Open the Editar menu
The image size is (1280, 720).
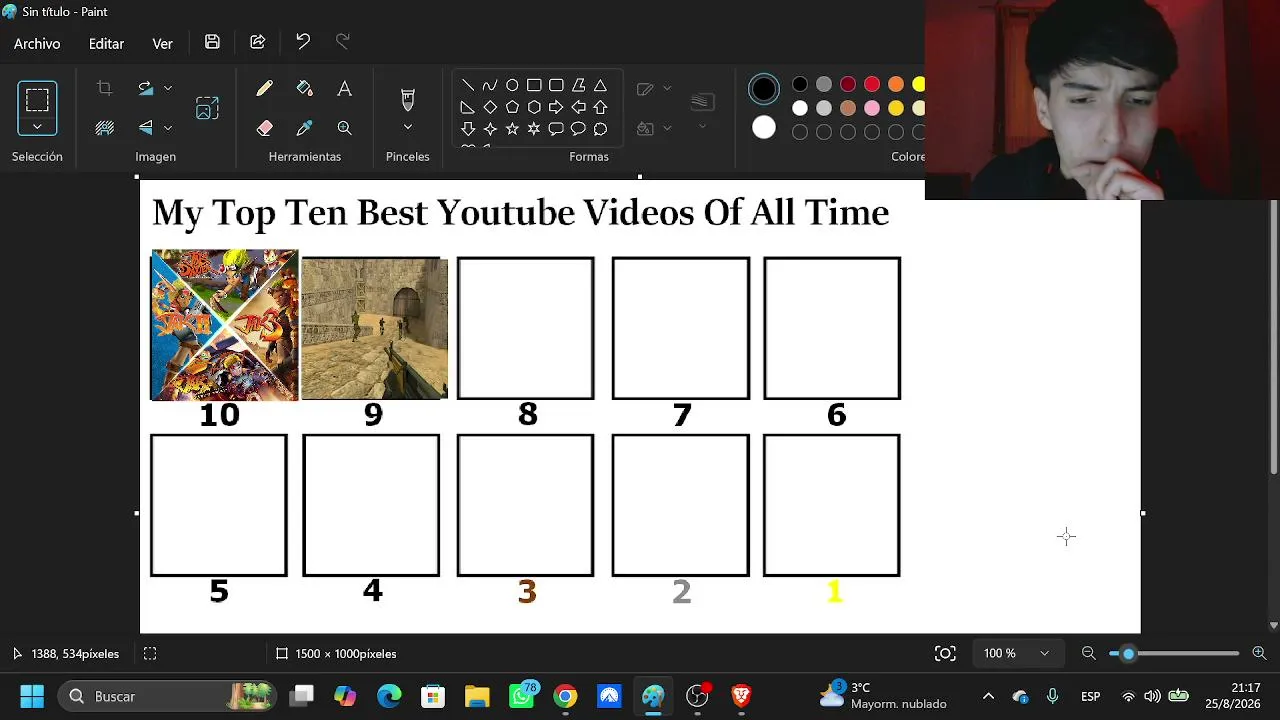pos(106,44)
